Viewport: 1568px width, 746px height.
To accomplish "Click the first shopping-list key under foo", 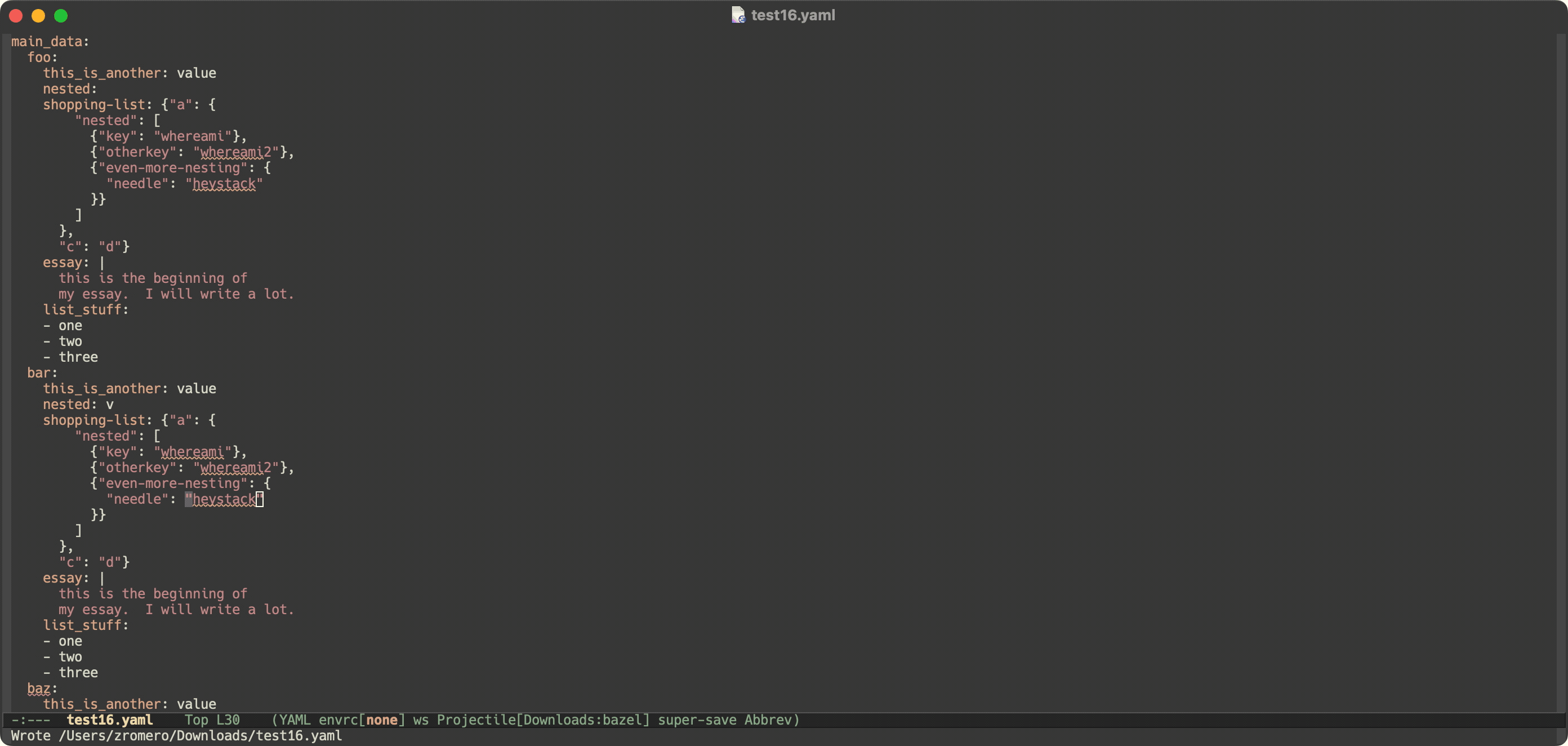I will [x=93, y=105].
